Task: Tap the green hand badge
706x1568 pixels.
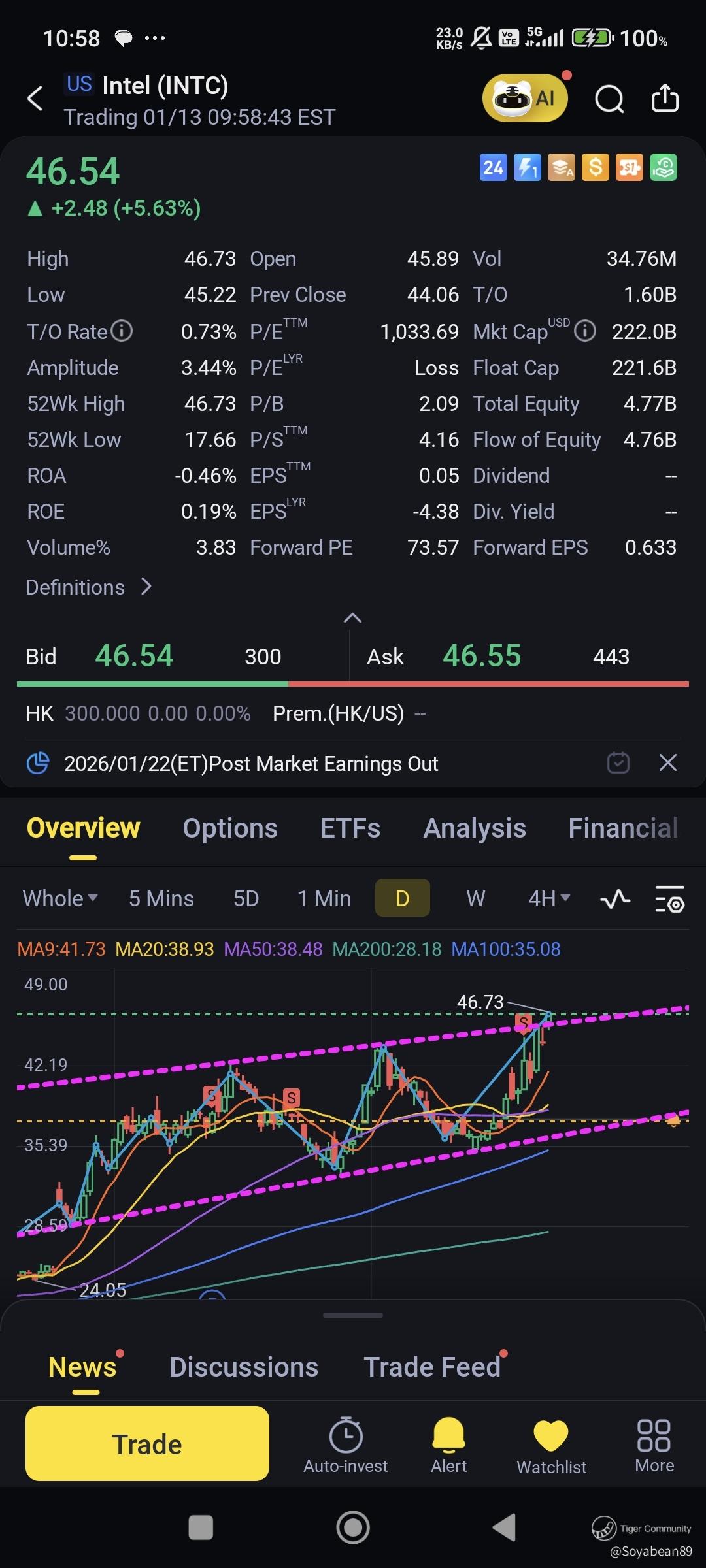Action: pos(664,168)
